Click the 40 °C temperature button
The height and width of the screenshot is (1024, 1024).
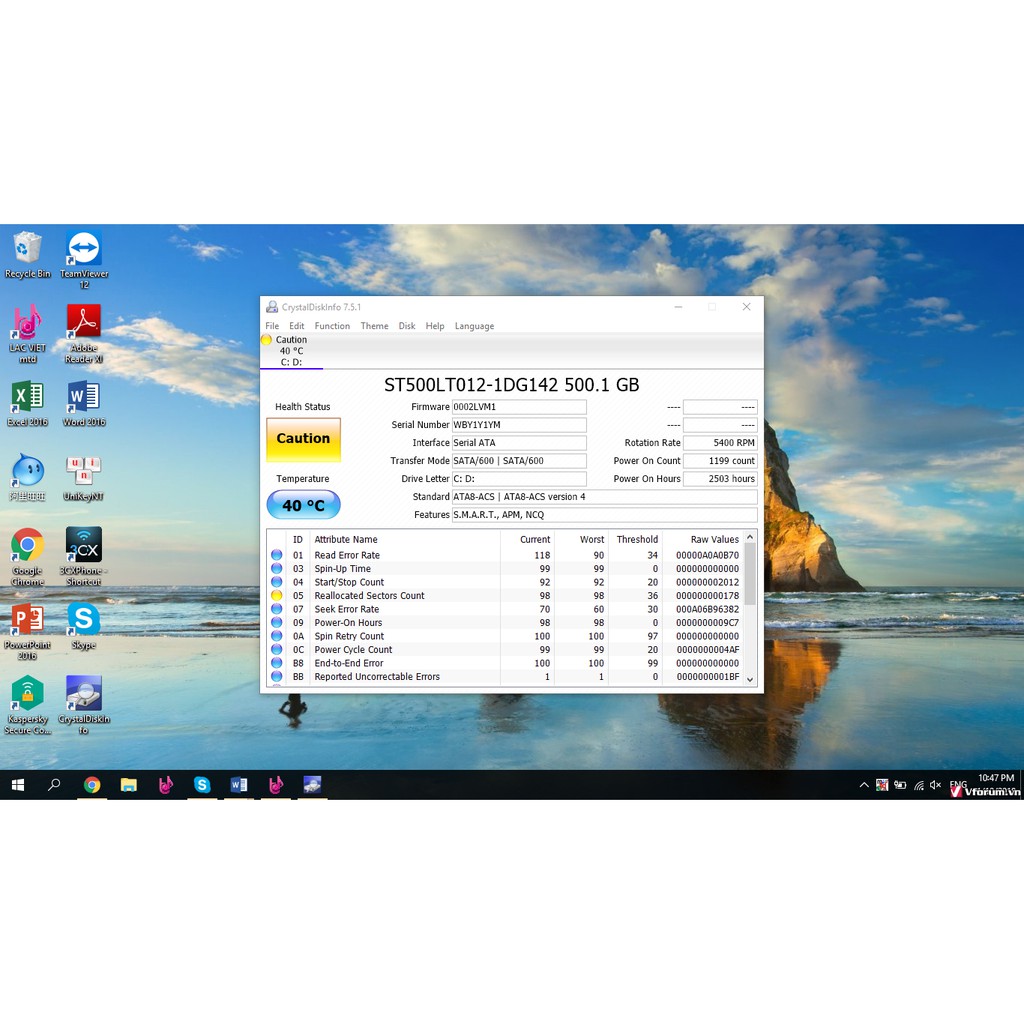[303, 505]
